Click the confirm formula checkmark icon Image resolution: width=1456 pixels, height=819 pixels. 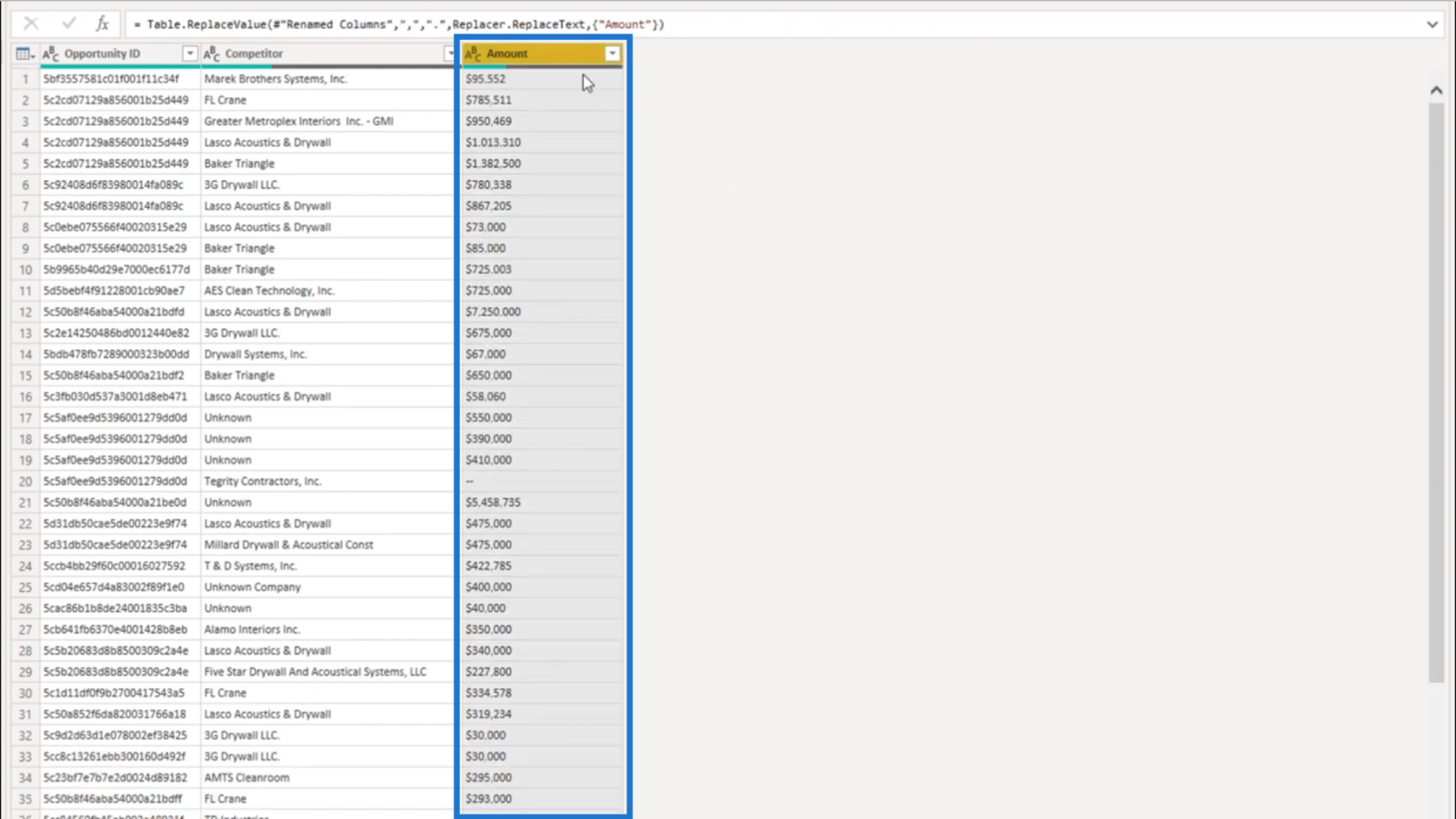click(68, 24)
